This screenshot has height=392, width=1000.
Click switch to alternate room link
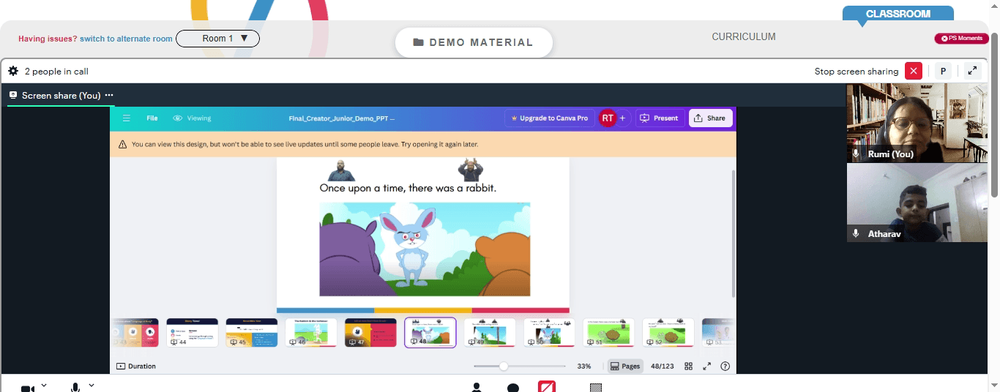tap(126, 39)
